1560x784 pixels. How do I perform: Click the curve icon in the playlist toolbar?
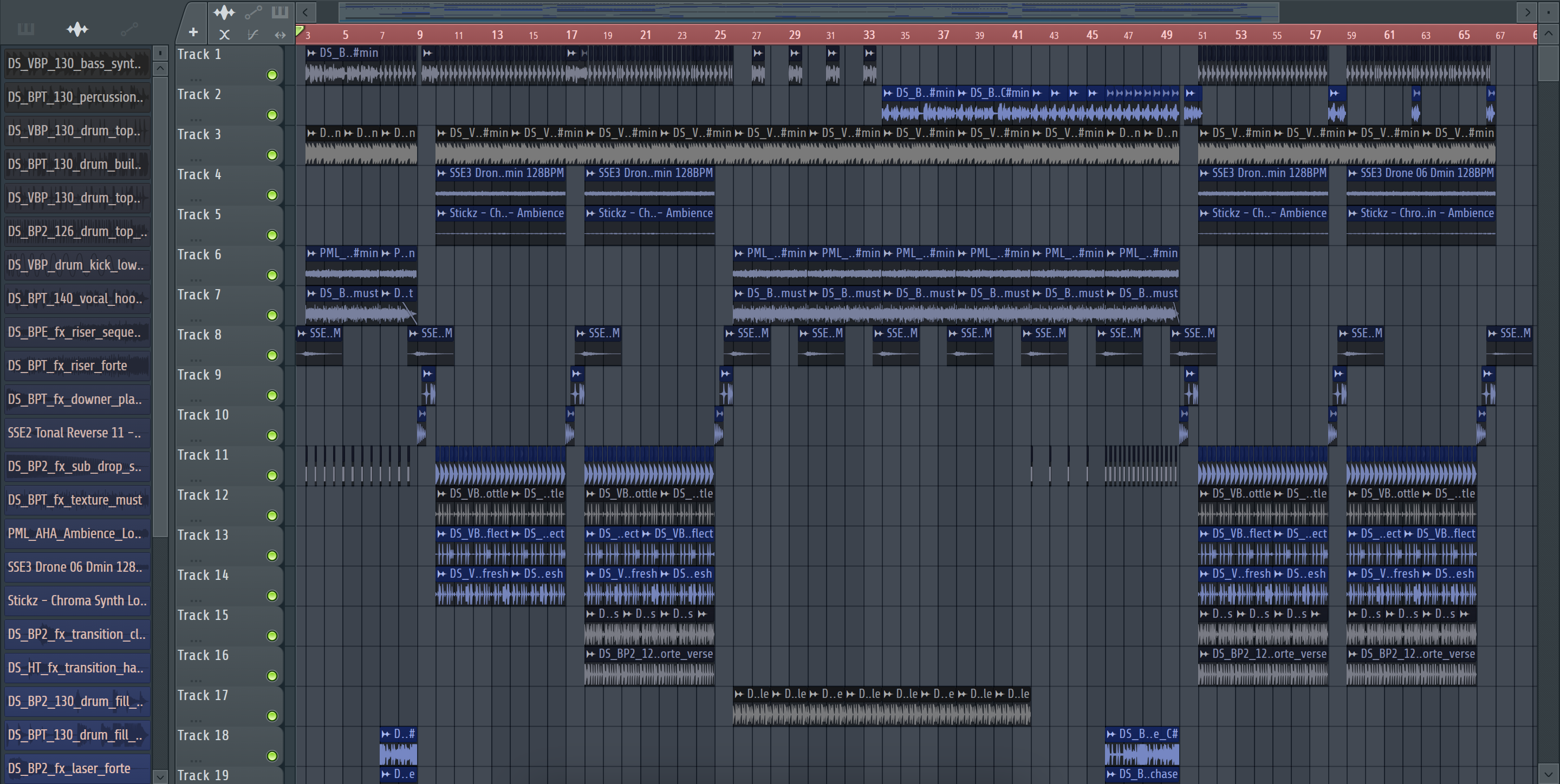coord(252,35)
